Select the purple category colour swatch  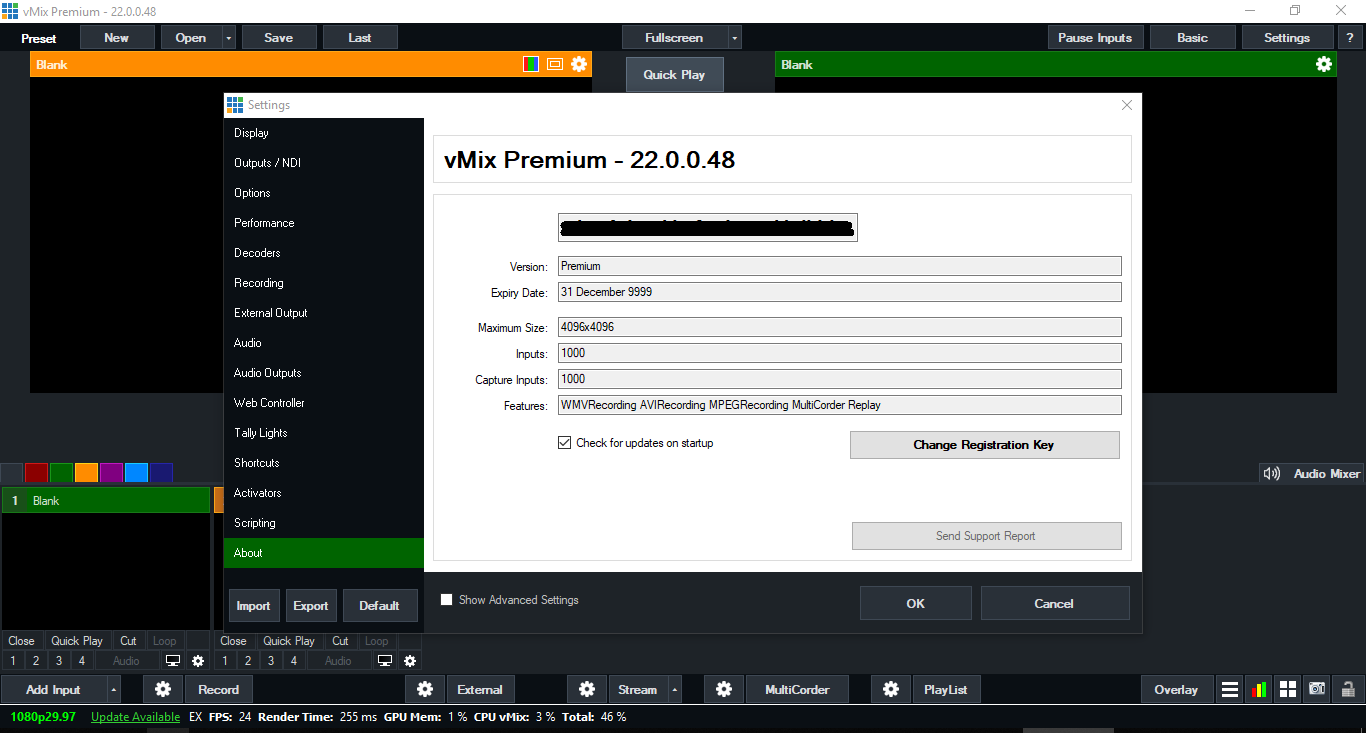pos(112,473)
